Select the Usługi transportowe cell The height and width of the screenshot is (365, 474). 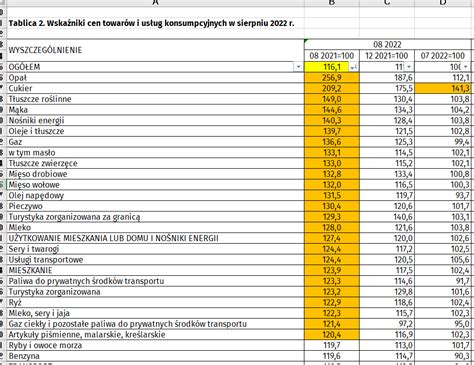click(x=155, y=260)
